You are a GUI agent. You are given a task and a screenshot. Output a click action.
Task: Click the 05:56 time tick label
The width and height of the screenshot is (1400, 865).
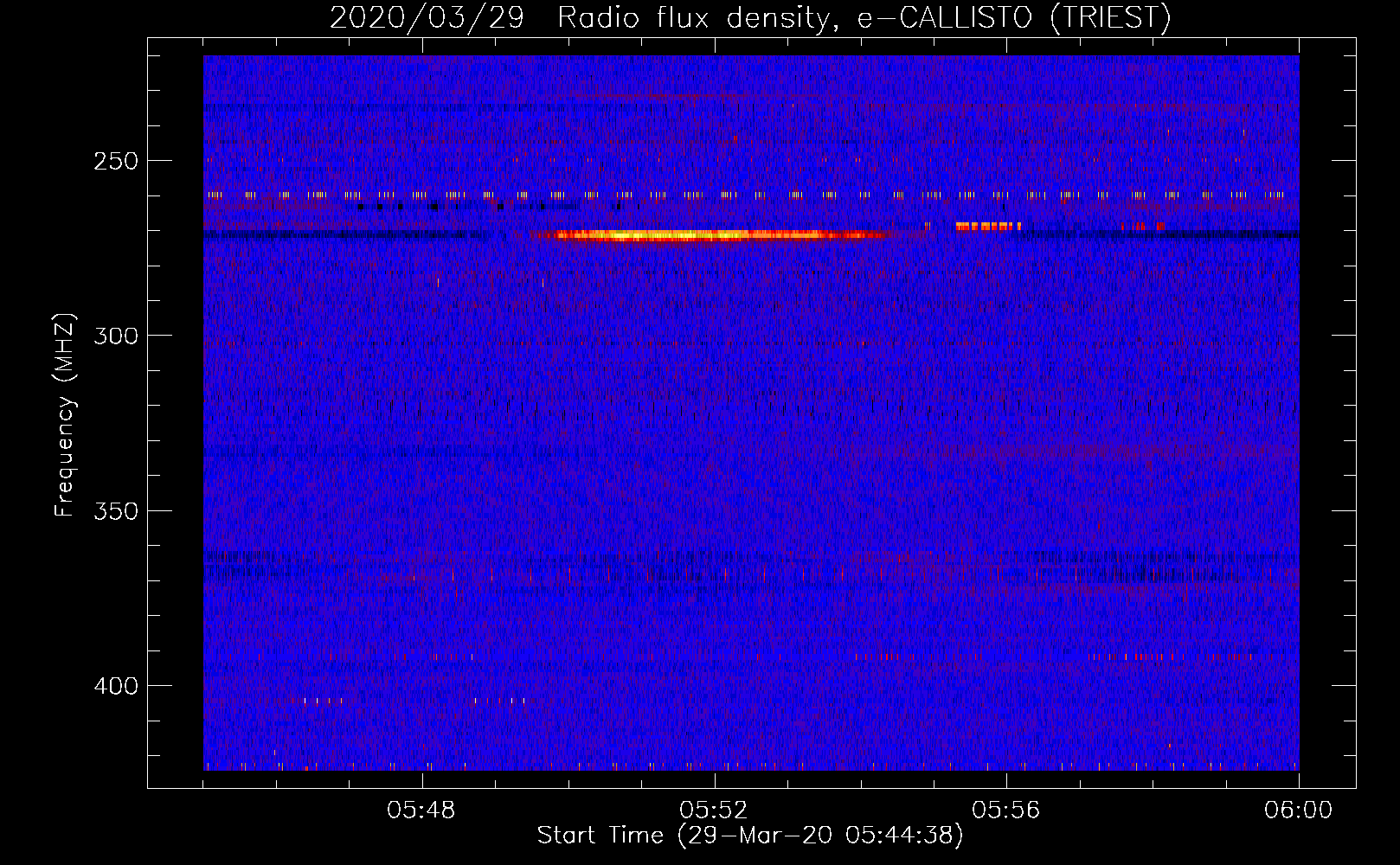pos(1006,810)
